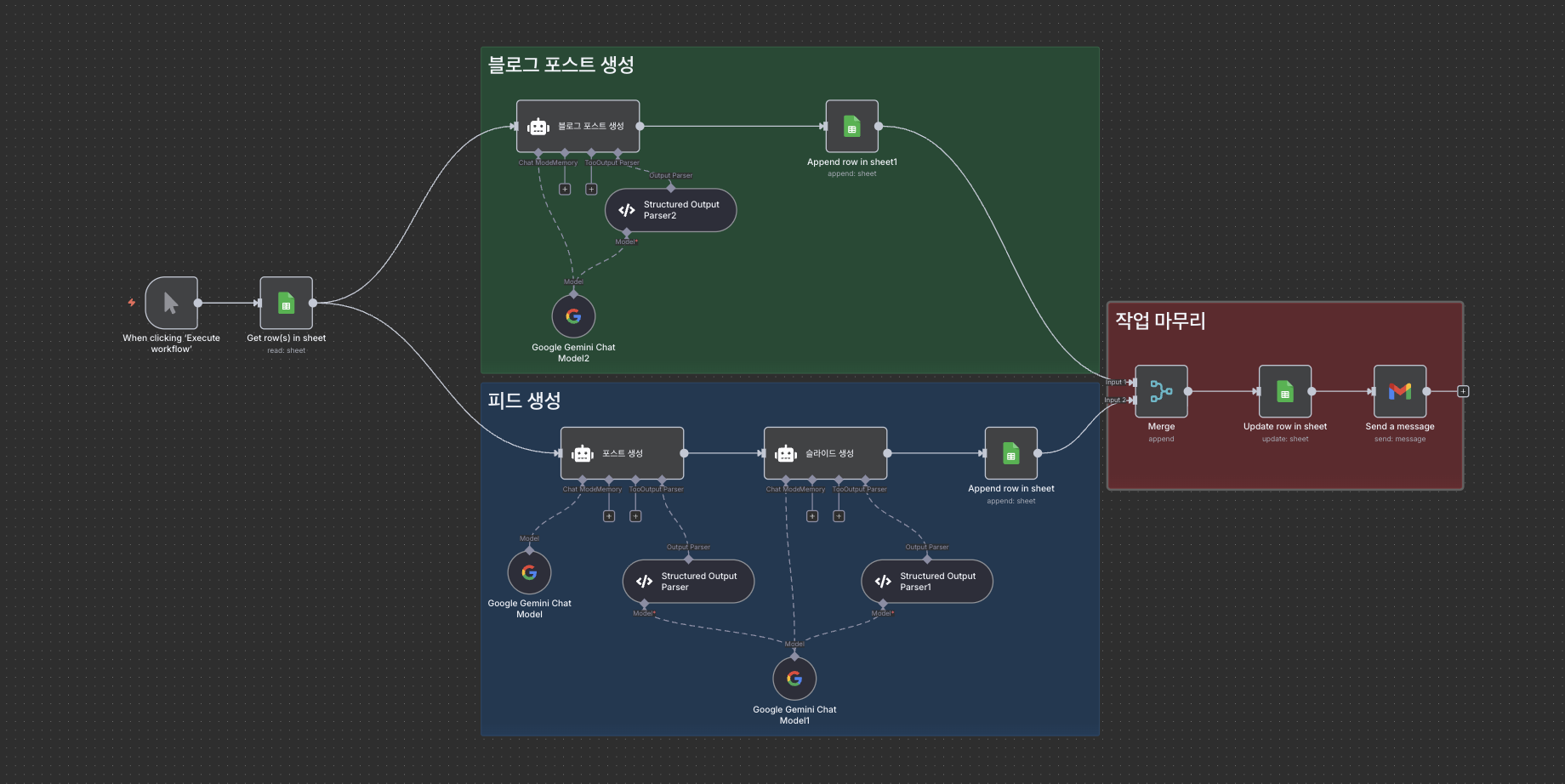Open Google Gemini Chat Model2 node
The image size is (1565, 784).
pos(573,316)
